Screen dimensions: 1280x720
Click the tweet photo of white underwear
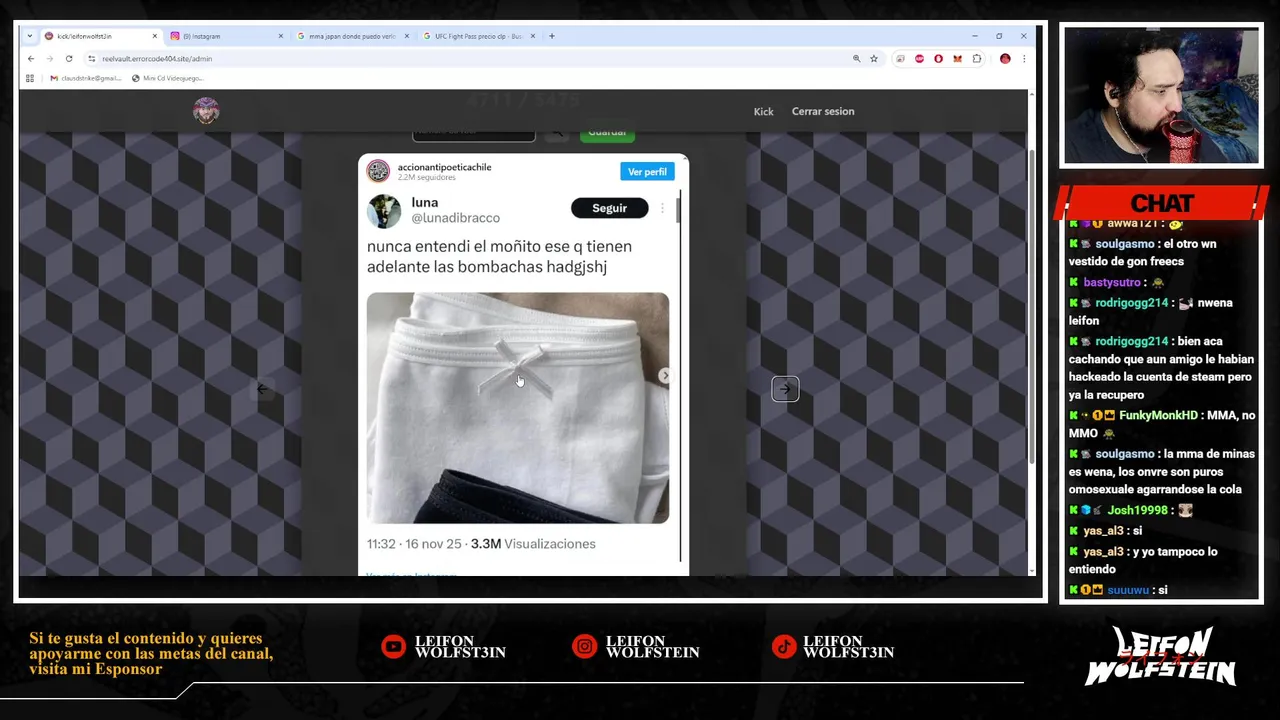click(x=518, y=408)
